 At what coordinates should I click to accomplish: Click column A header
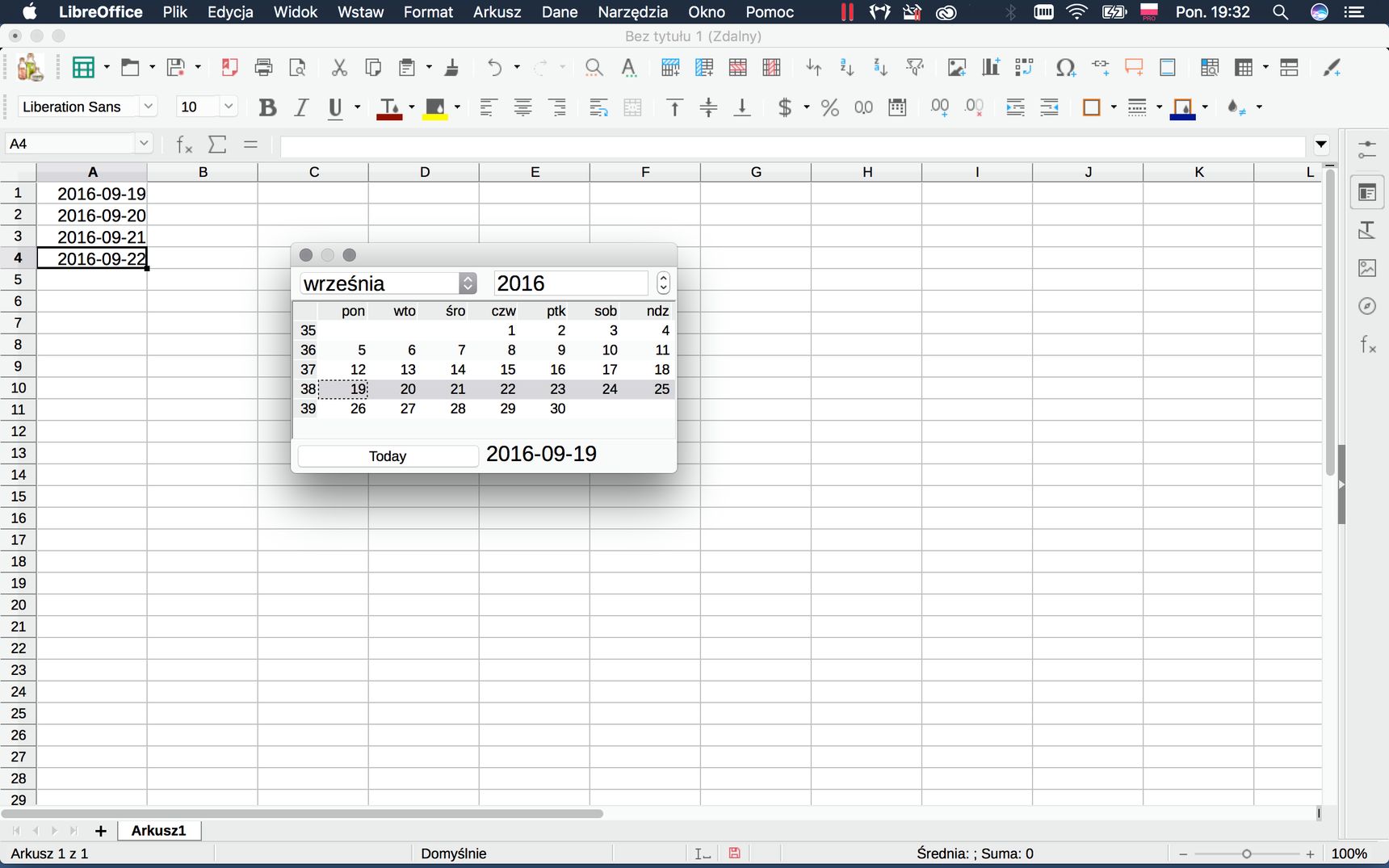[x=92, y=172]
